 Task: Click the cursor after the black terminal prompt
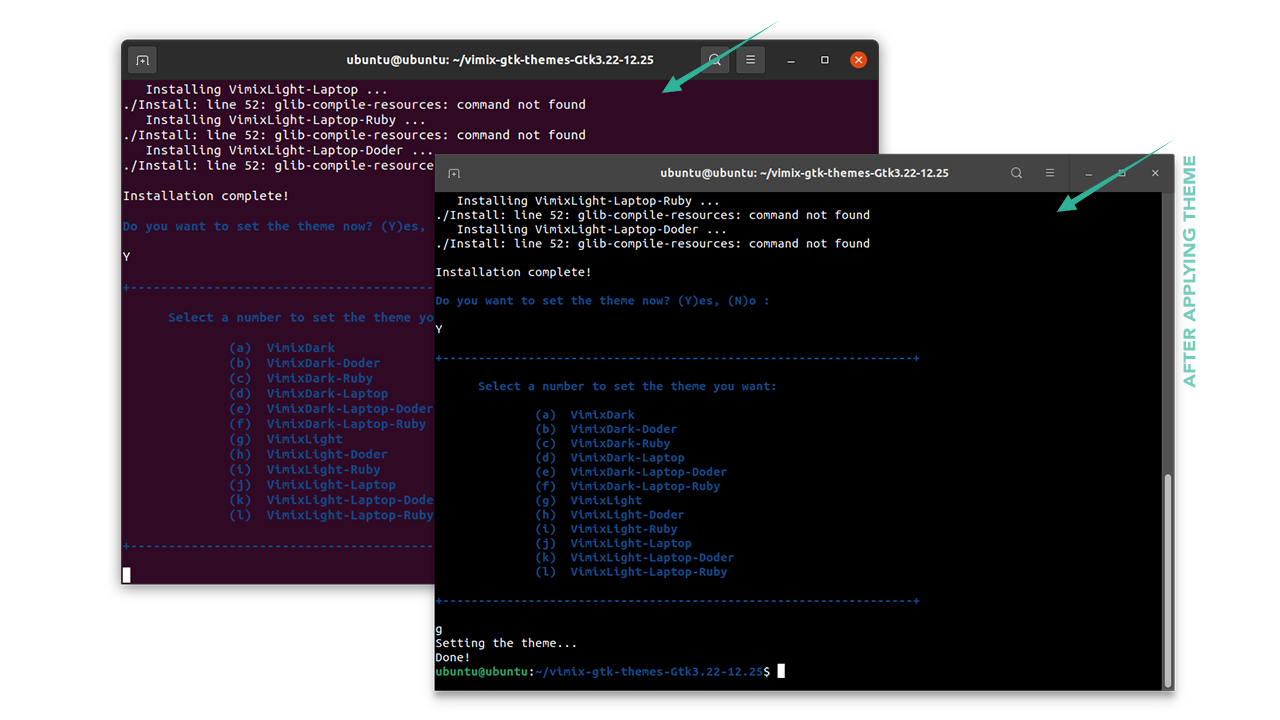pyautogui.click(x=781, y=671)
